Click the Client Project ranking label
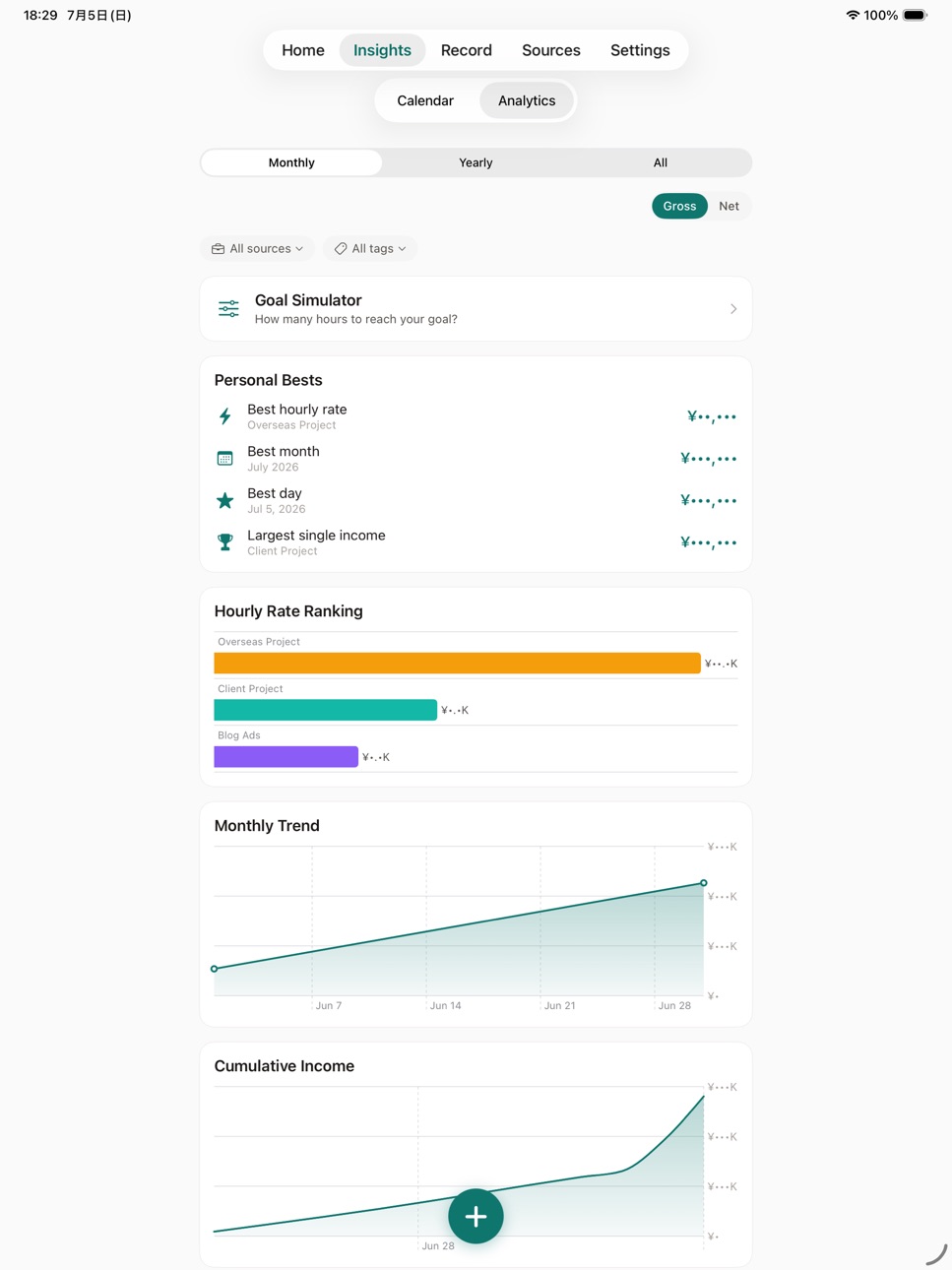The height and width of the screenshot is (1270, 952). tap(250, 689)
